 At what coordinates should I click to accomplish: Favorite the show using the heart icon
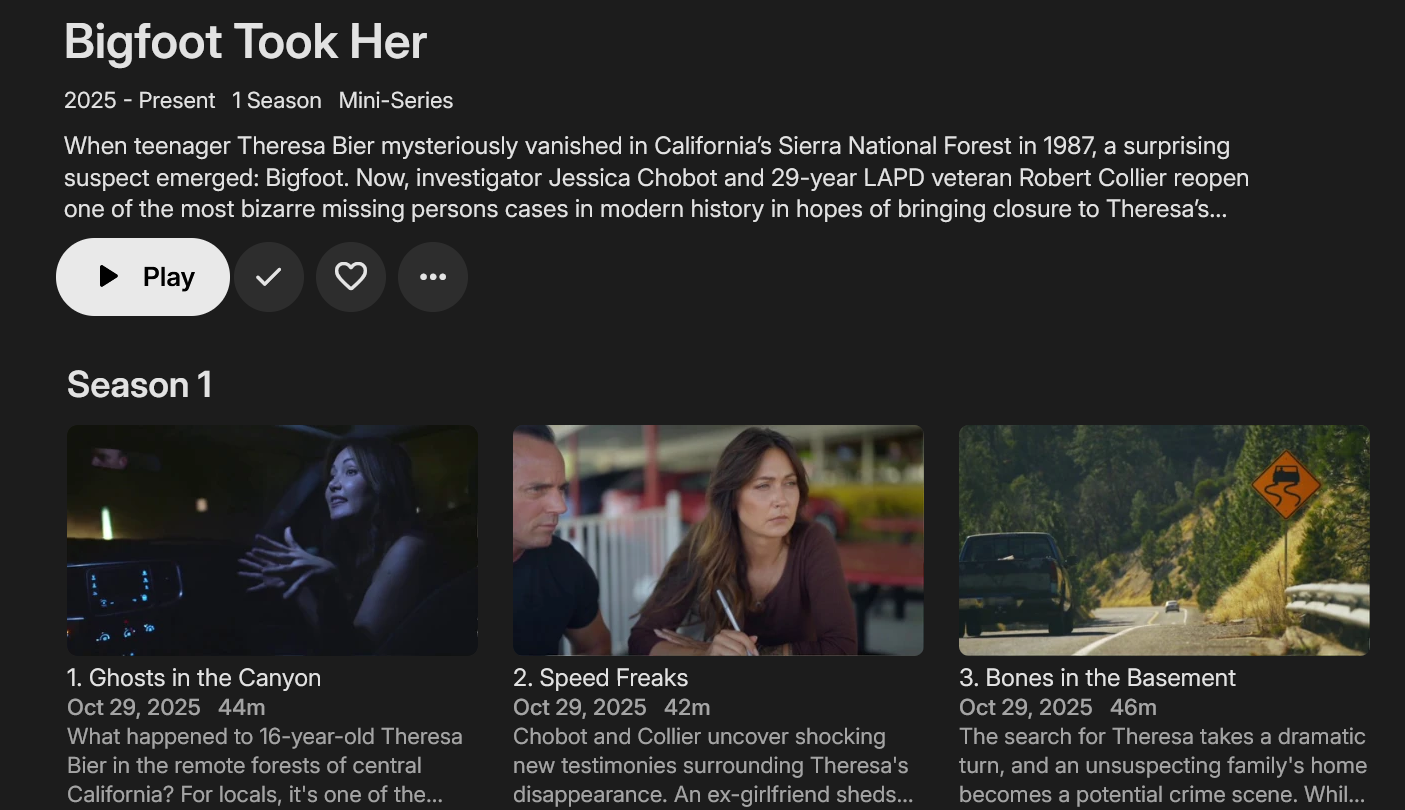[351, 277]
